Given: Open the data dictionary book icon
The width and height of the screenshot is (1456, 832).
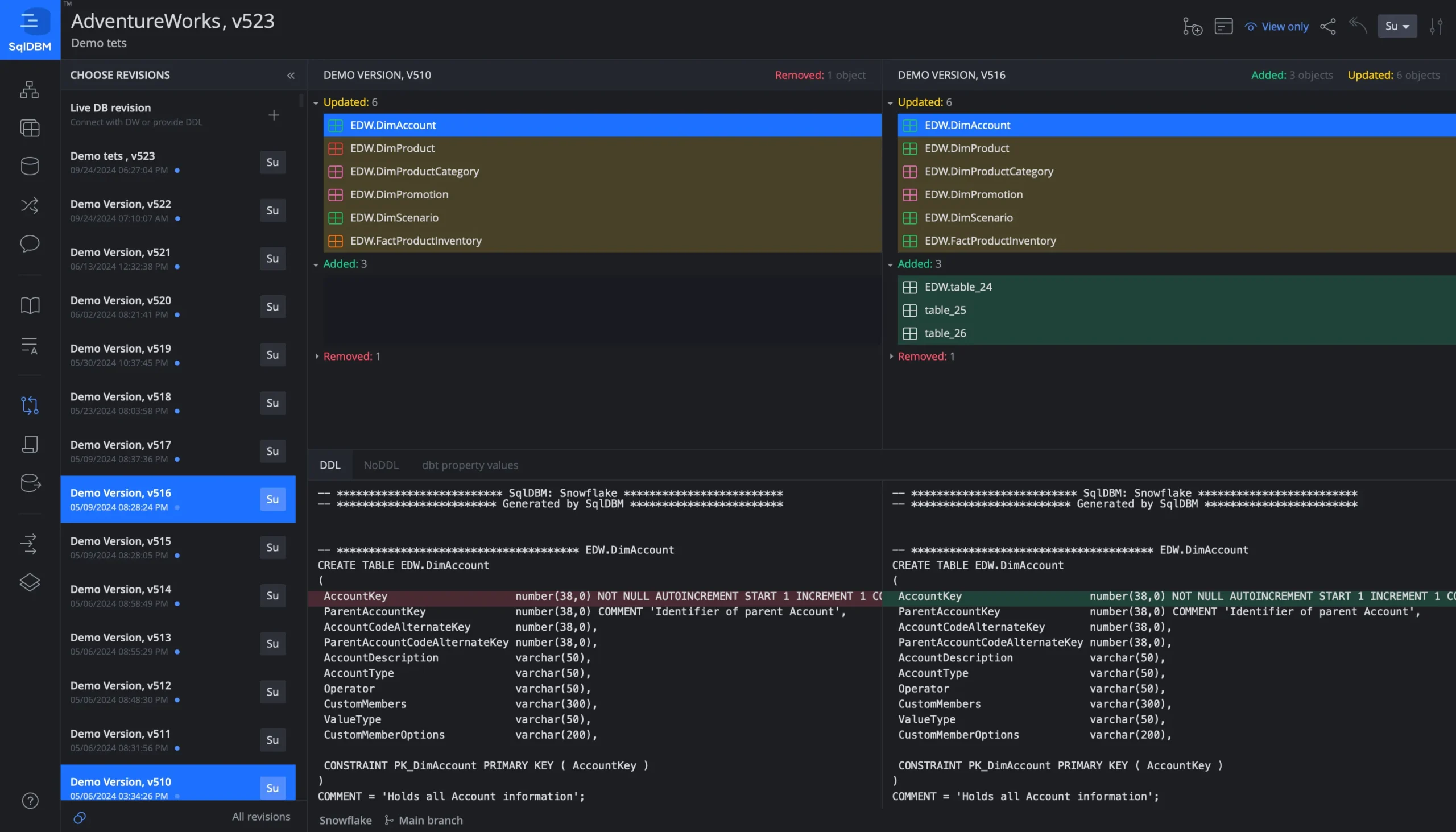Looking at the screenshot, I should coord(30,306).
